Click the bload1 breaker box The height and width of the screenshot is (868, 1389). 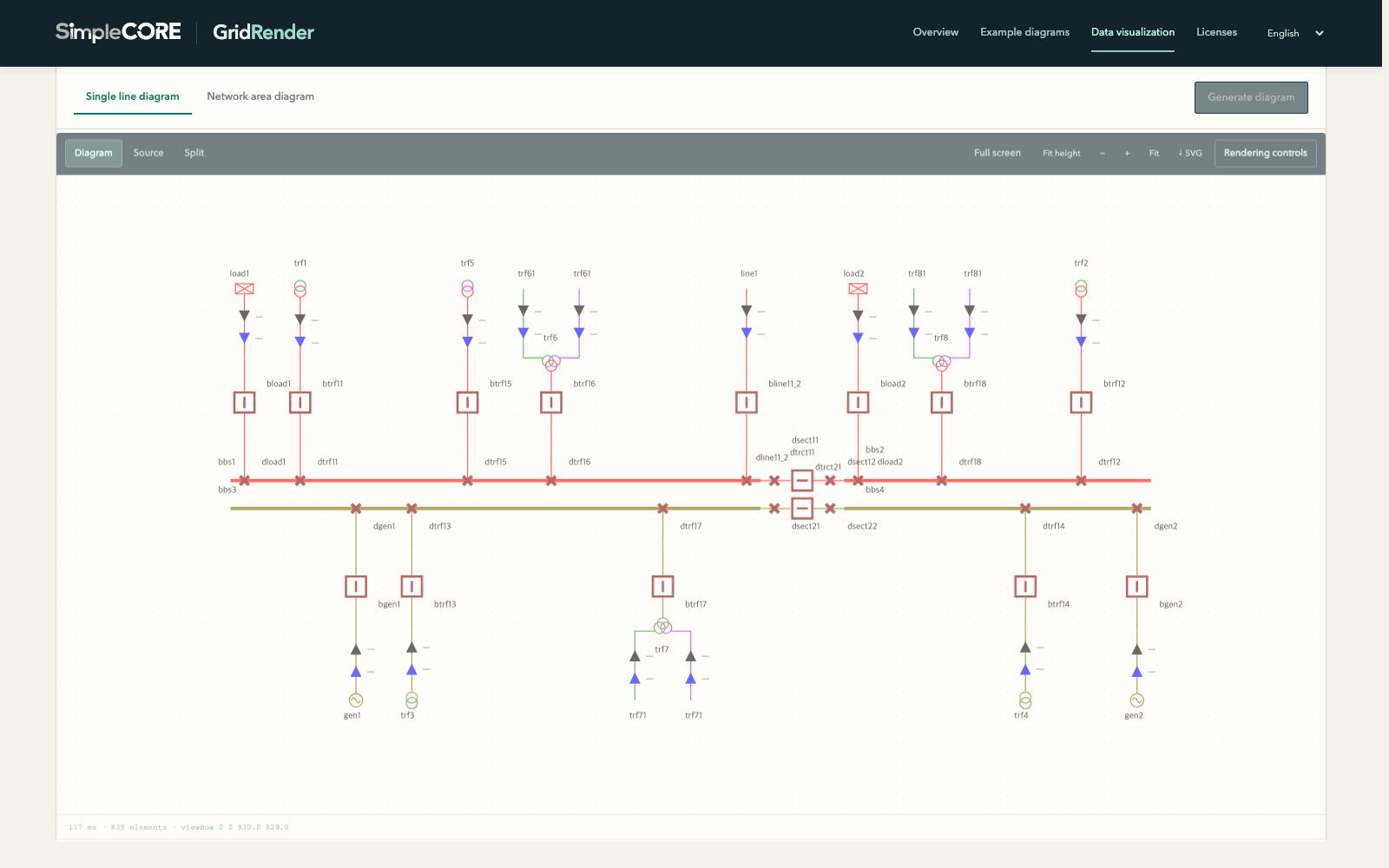tap(245, 403)
